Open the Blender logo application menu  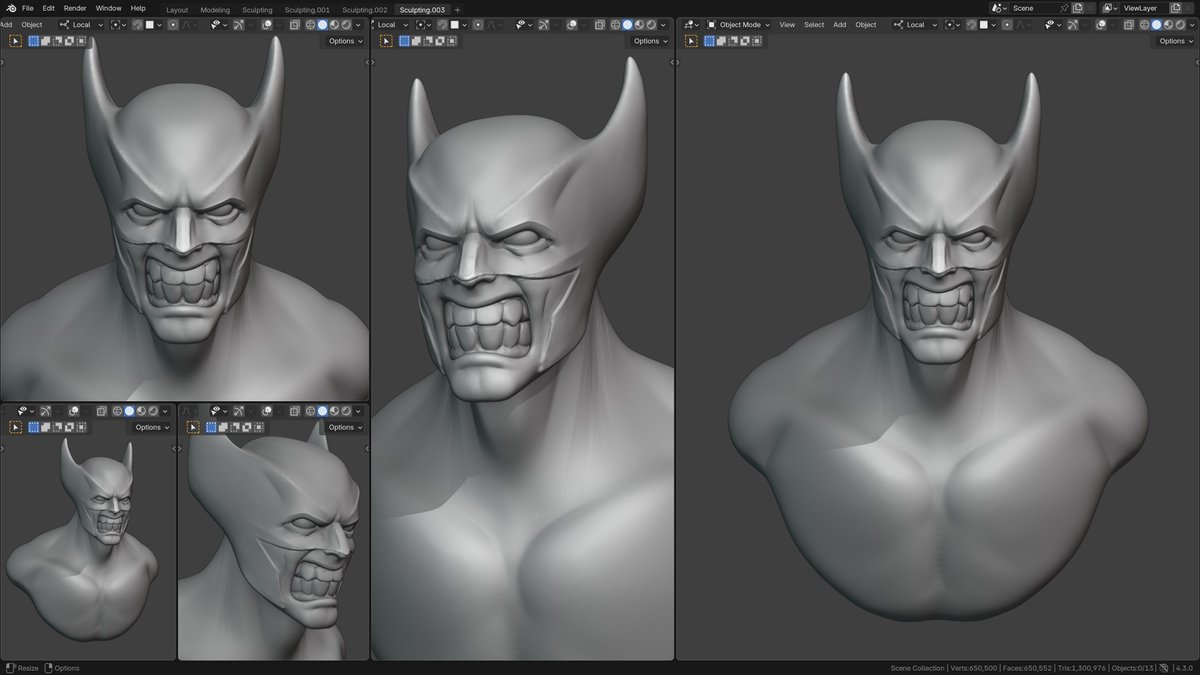[12, 8]
